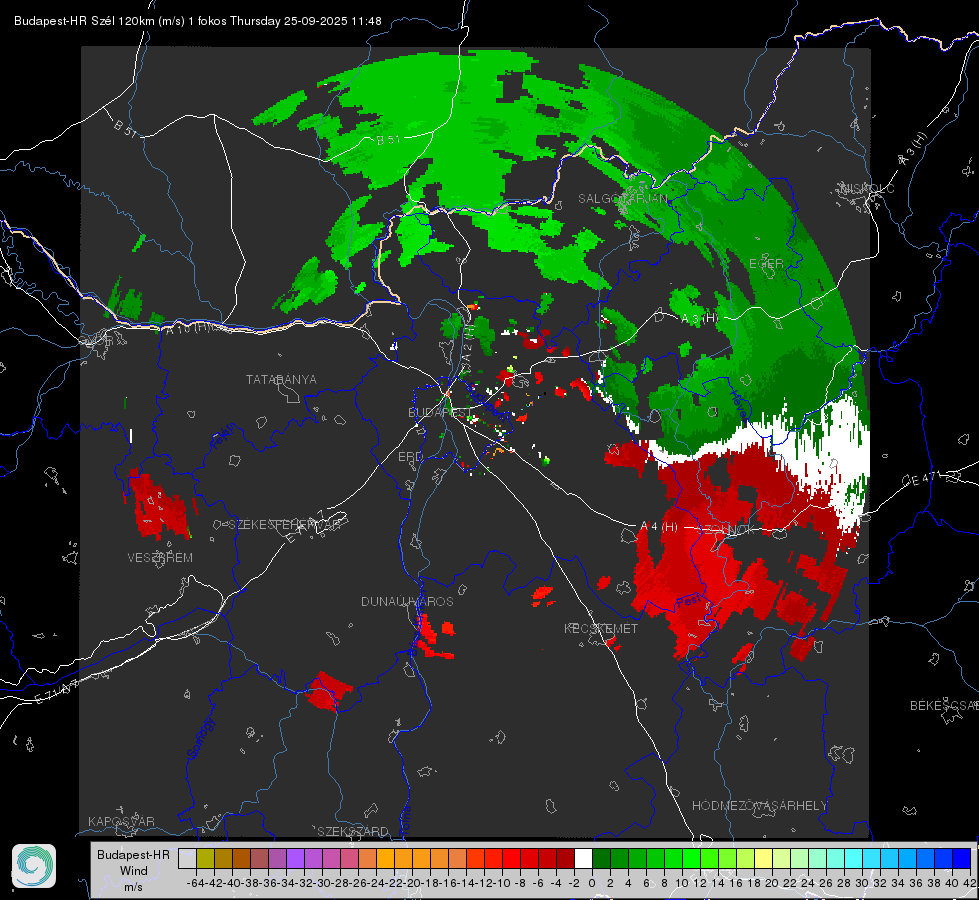979x900 pixels.
Task: Select the TATABANYA city label
Action: (x=281, y=380)
